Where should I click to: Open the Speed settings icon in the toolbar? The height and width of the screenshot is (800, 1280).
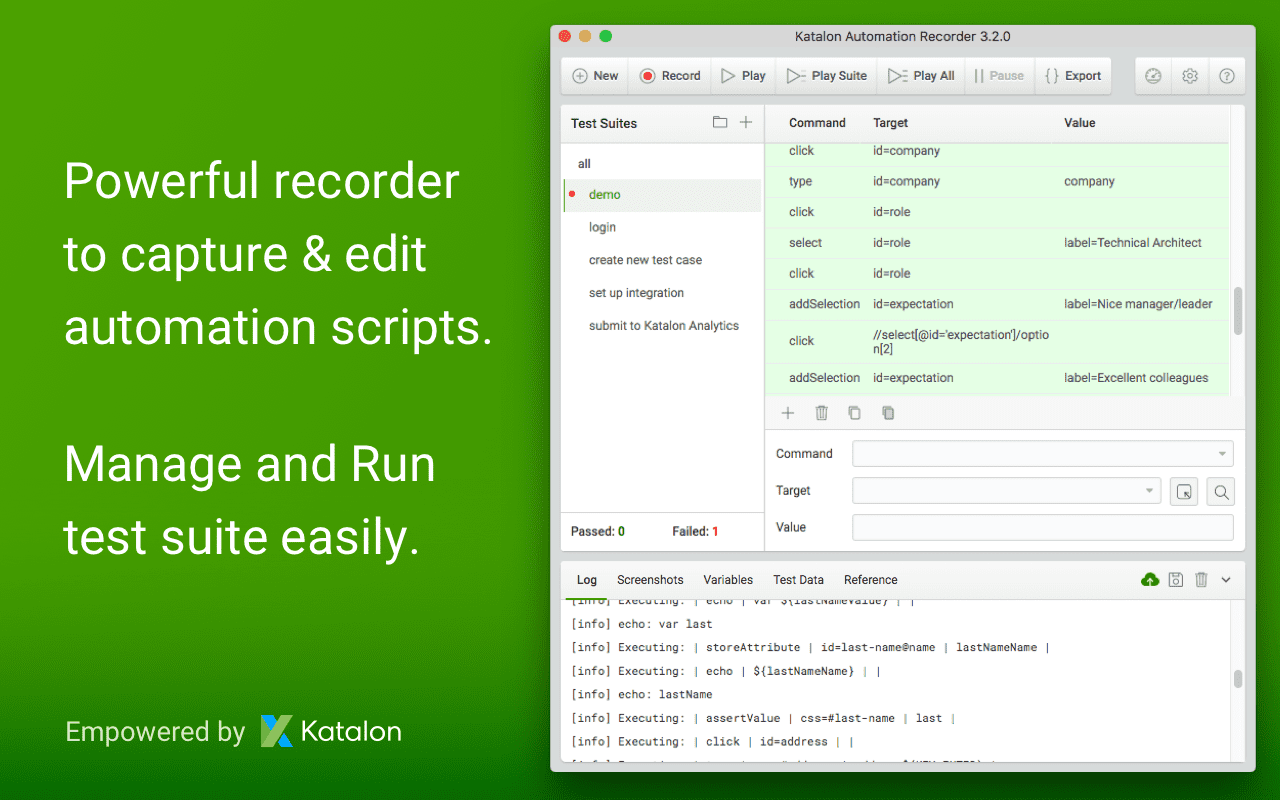pyautogui.click(x=1152, y=75)
